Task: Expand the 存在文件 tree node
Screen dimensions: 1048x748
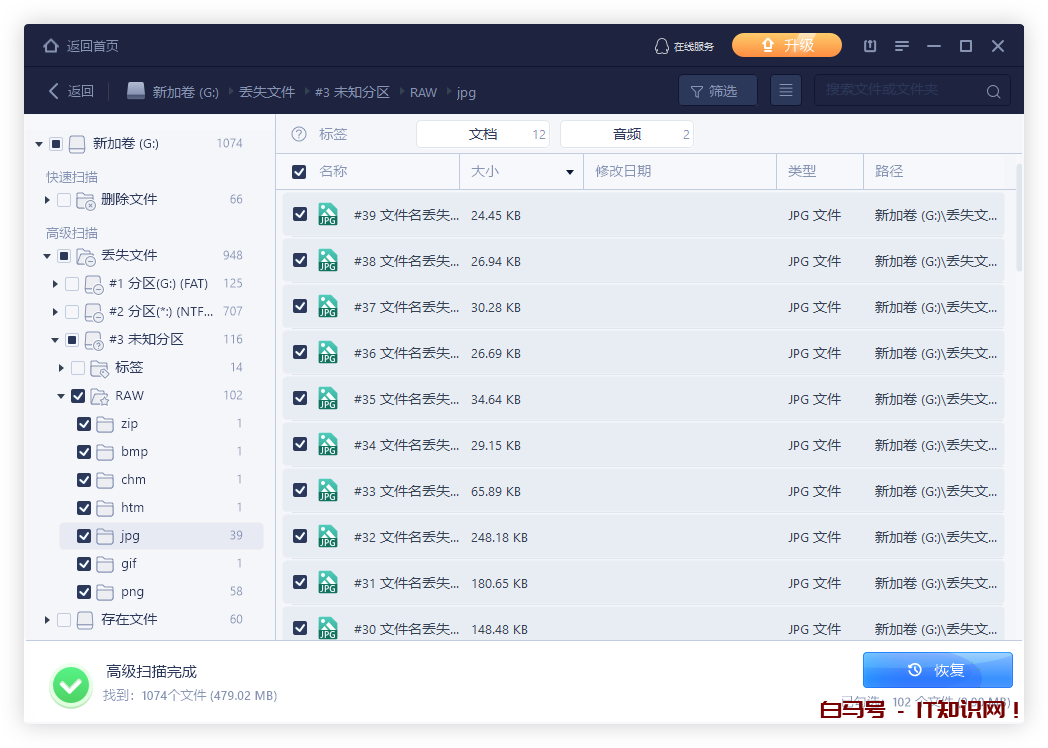Action: click(47, 619)
